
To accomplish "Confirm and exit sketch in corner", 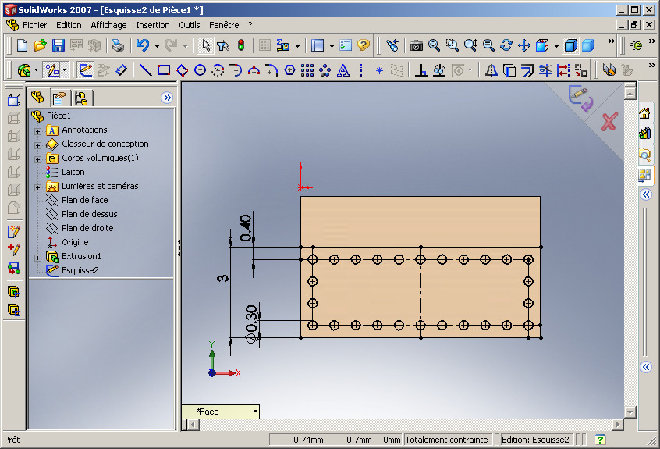I will pos(581,98).
